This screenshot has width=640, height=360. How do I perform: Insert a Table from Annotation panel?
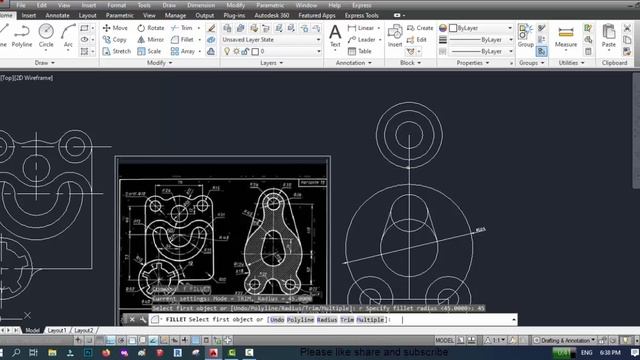pos(360,51)
